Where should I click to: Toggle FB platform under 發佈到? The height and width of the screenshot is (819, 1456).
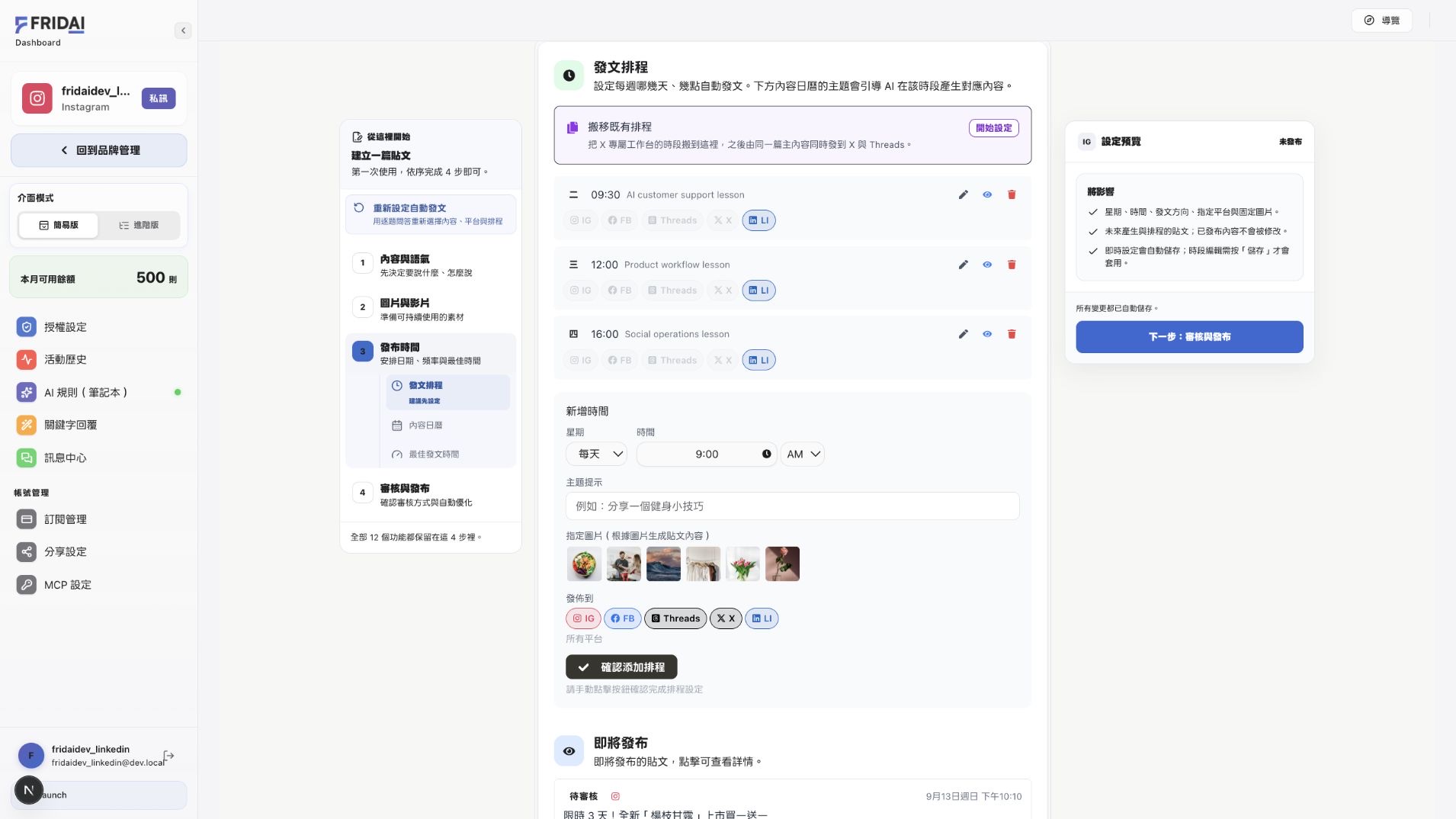click(x=622, y=618)
